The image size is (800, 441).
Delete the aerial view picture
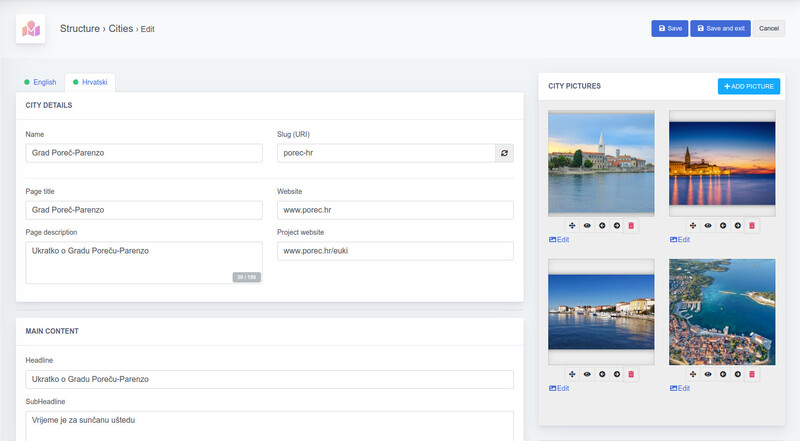(752, 374)
